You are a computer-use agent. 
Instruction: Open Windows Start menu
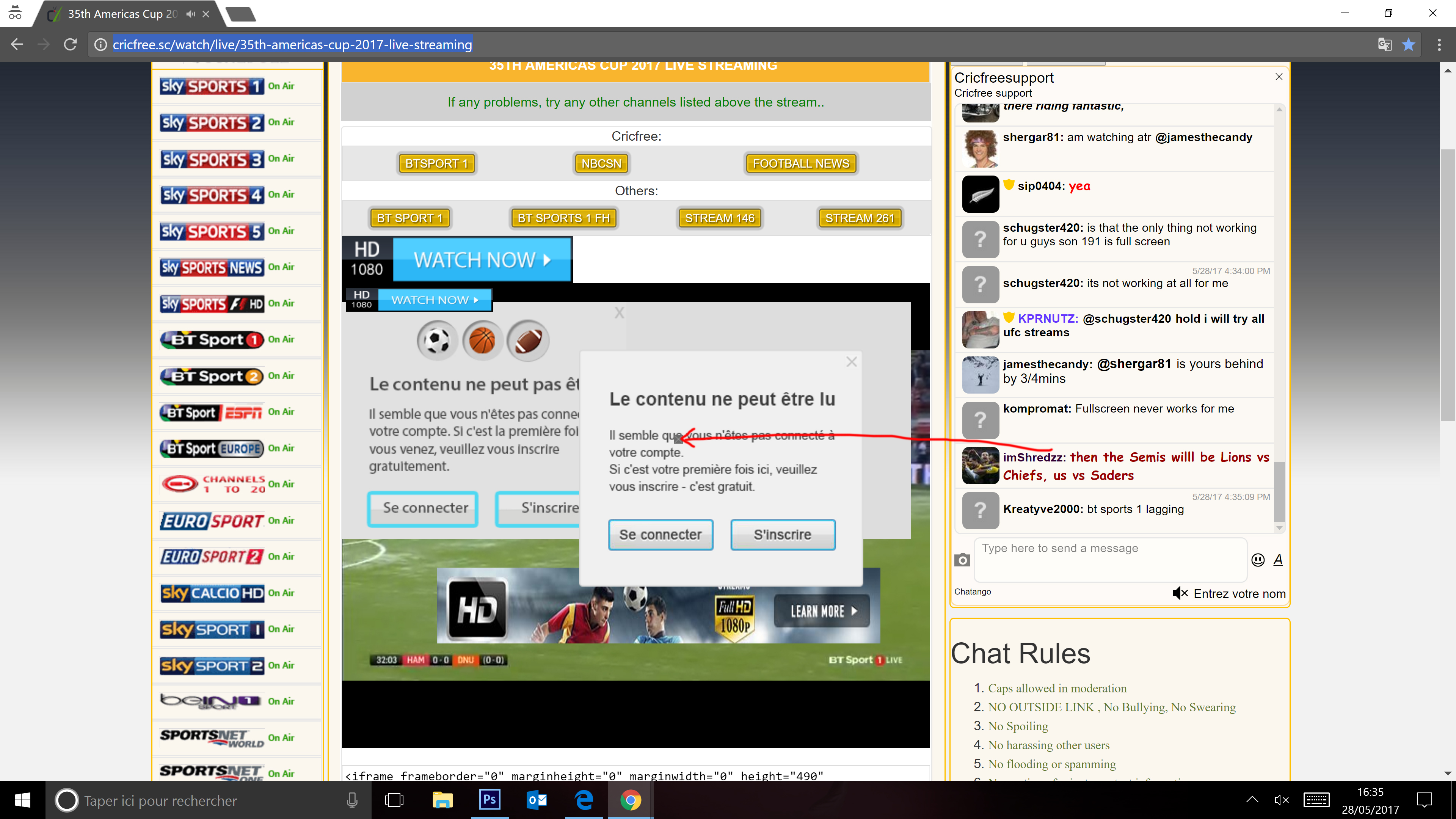22,800
